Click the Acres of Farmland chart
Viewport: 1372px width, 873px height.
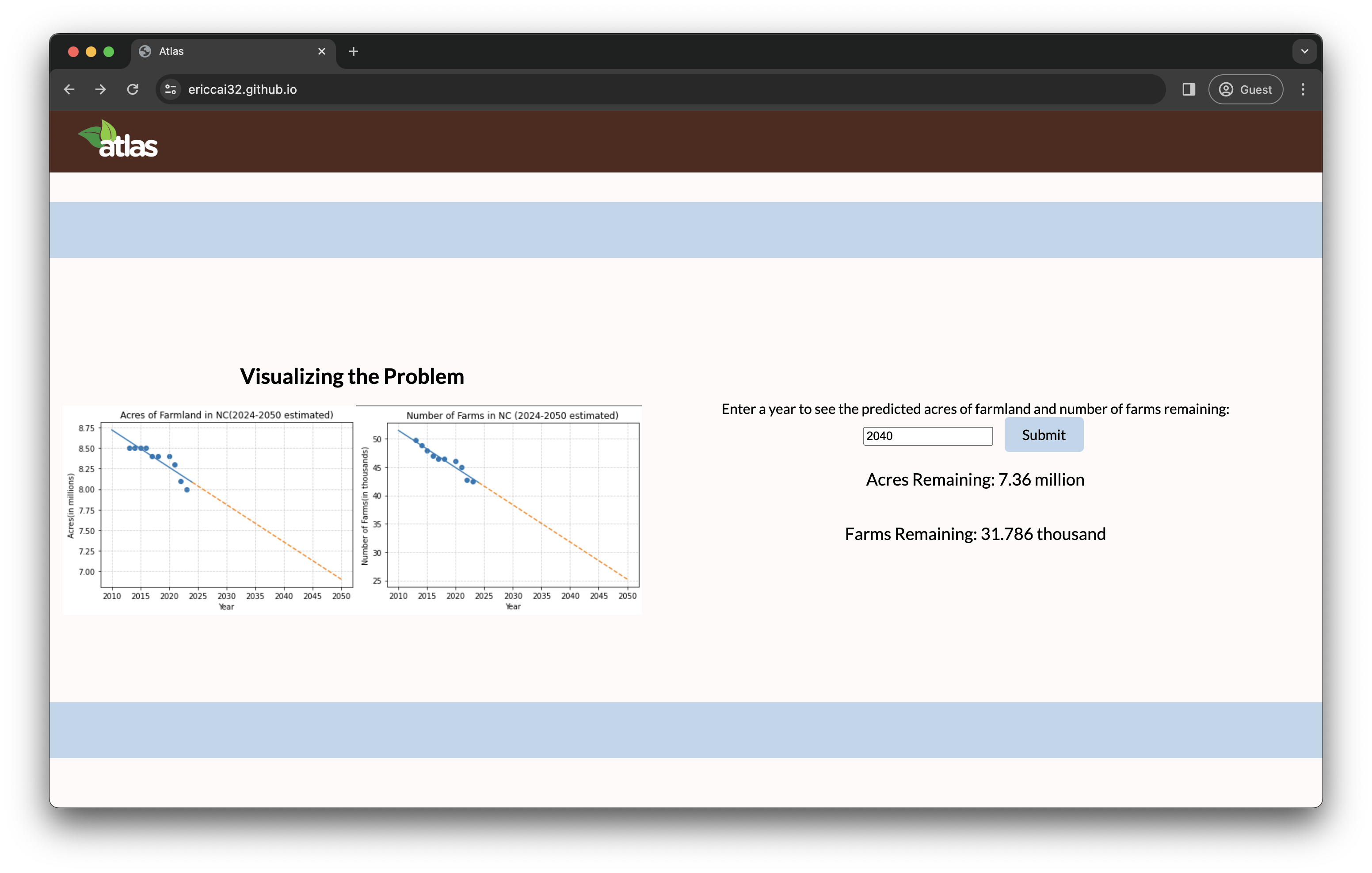210,510
